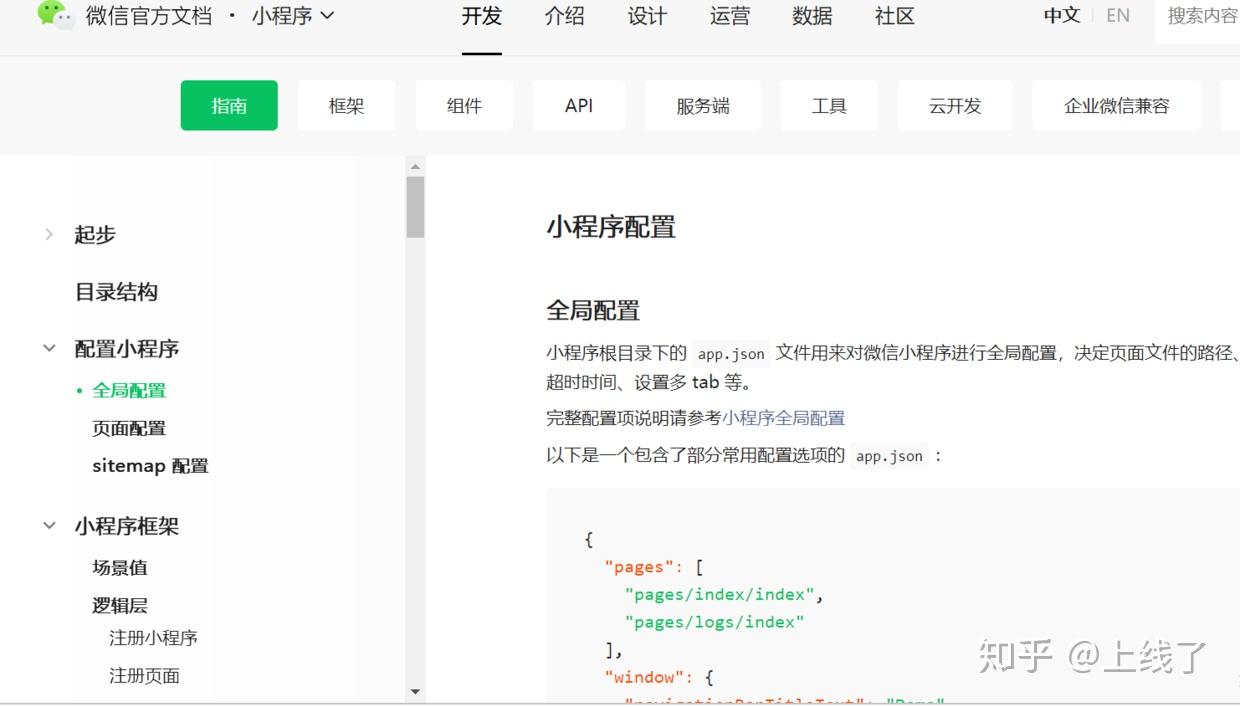Expand the 起步 sidebar section arrow
1240x707 pixels.
49,234
